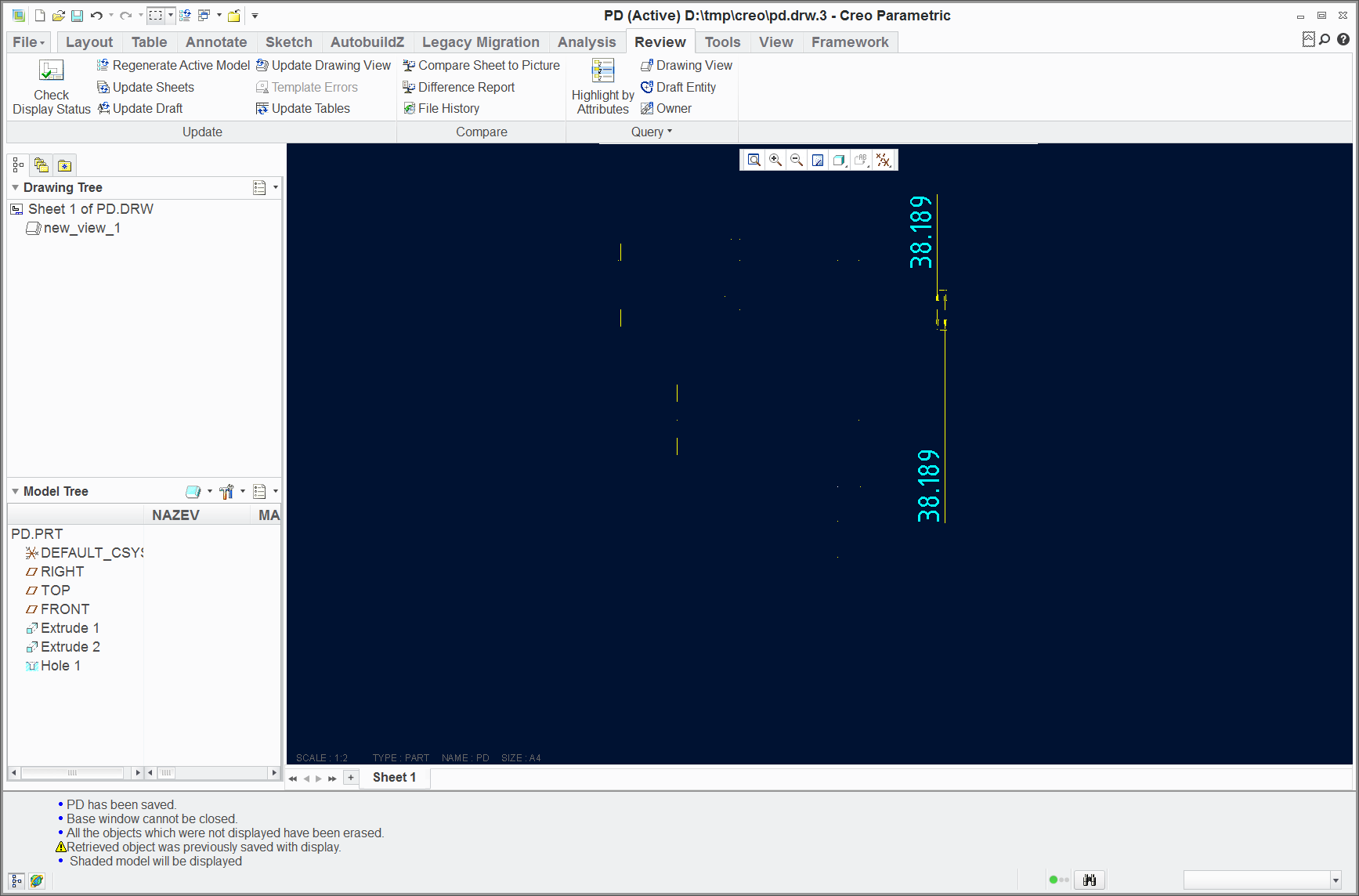Undo the last action
The height and width of the screenshot is (896, 1359).
pyautogui.click(x=96, y=16)
